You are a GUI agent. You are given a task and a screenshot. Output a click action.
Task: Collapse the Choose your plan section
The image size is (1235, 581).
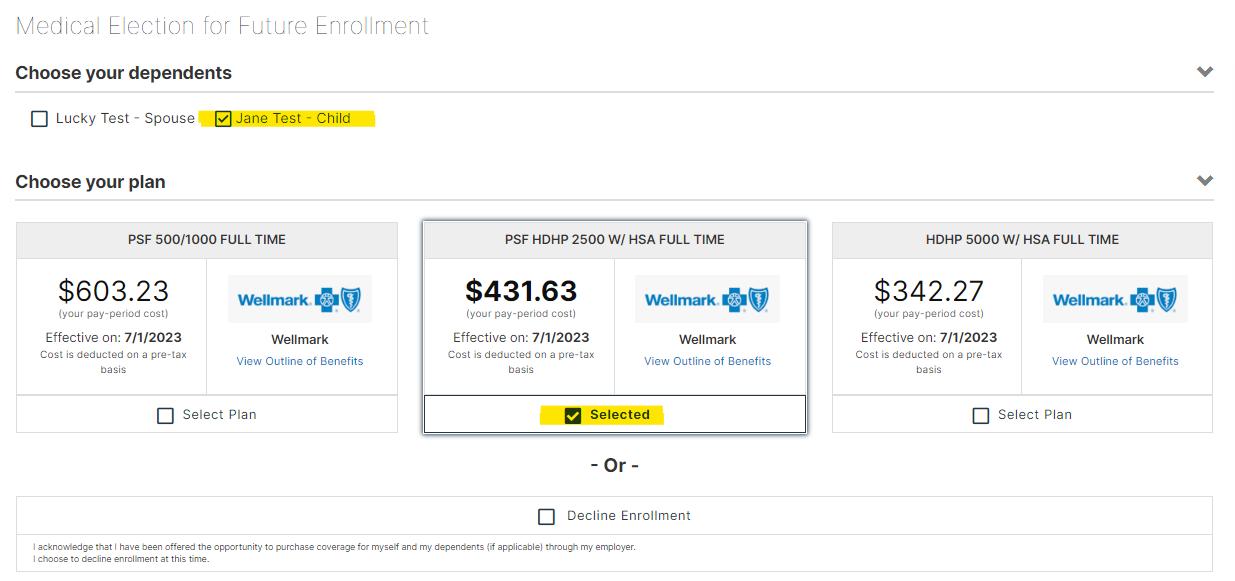pyautogui.click(x=1205, y=181)
